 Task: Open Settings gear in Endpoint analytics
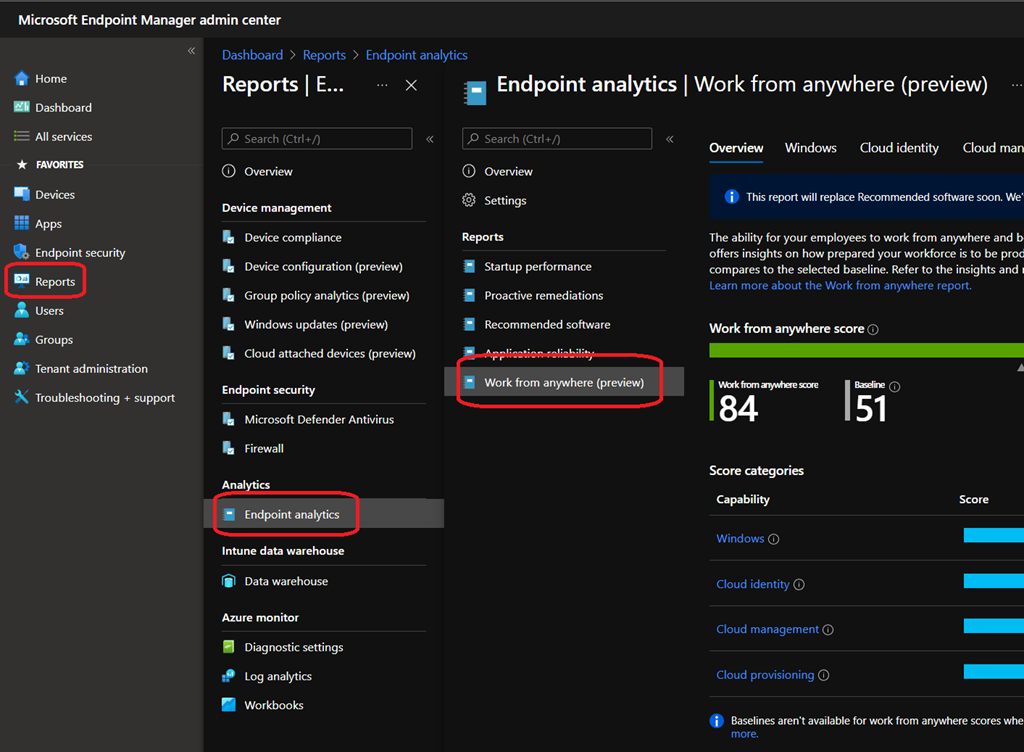pyautogui.click(x=469, y=201)
